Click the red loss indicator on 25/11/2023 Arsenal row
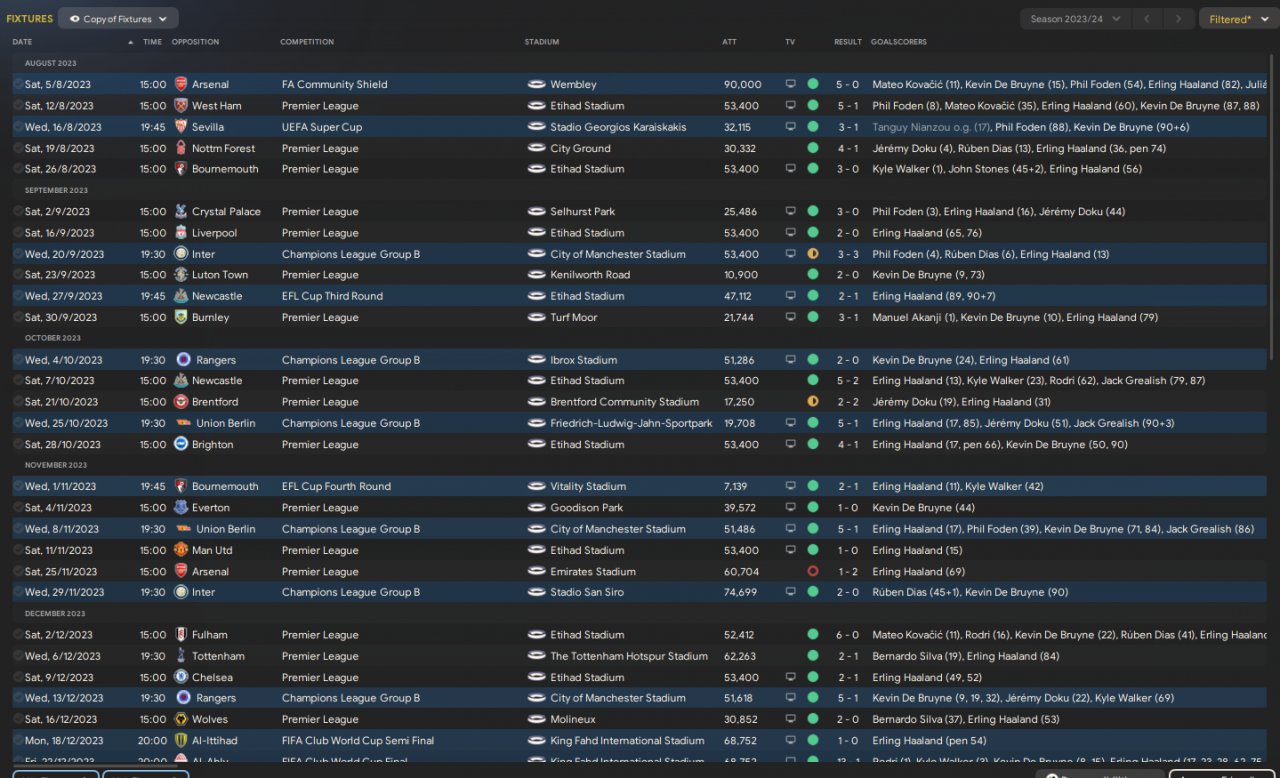 [813, 572]
